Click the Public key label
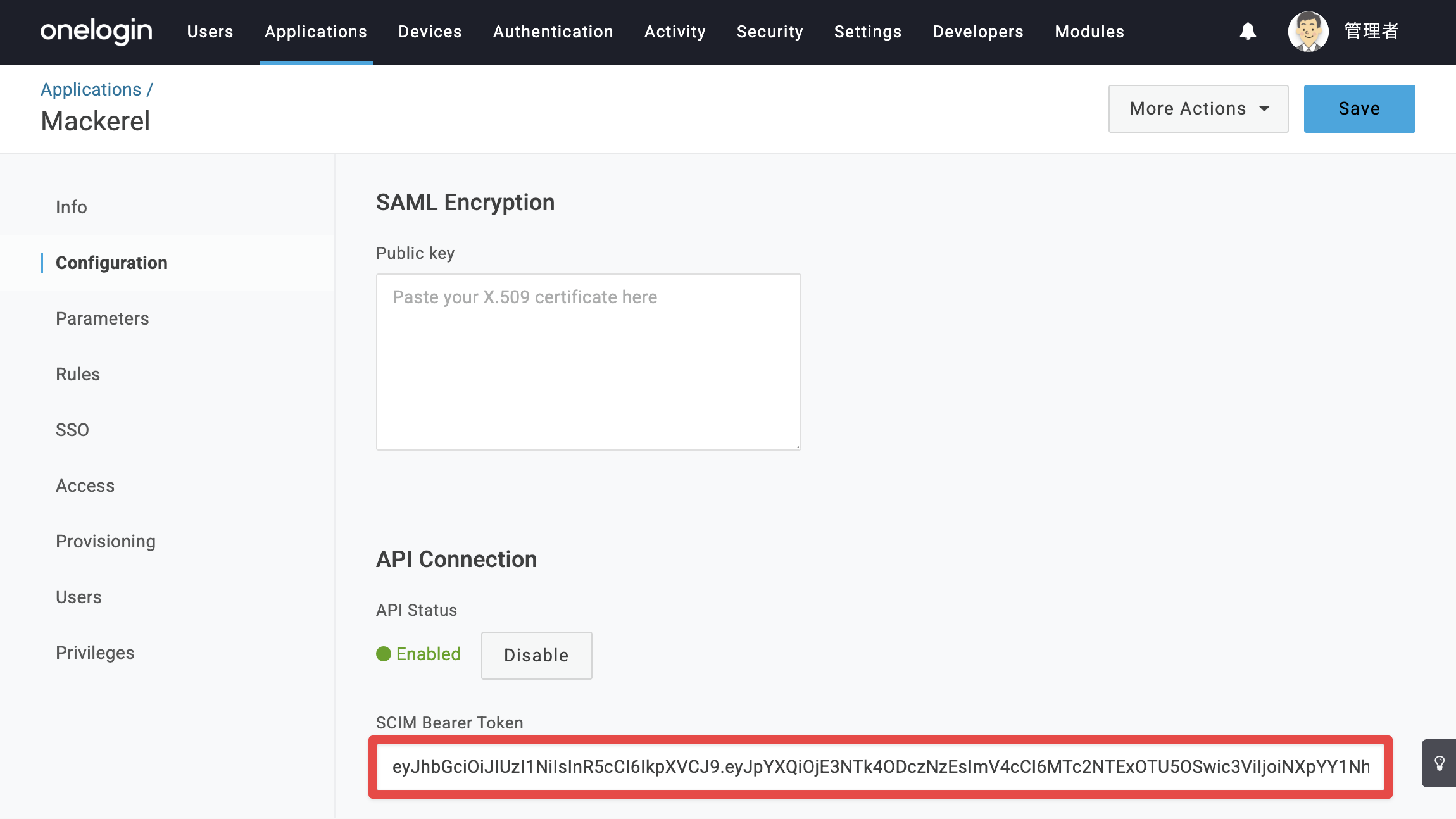This screenshot has height=819, width=1456. tap(415, 253)
